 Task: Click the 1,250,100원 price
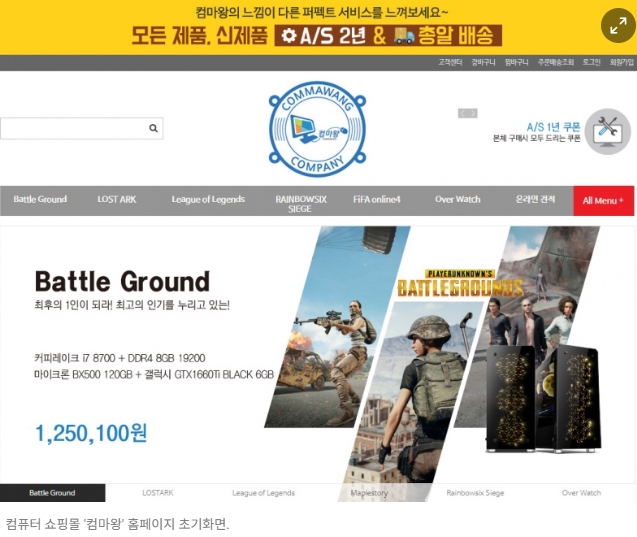coord(91,433)
